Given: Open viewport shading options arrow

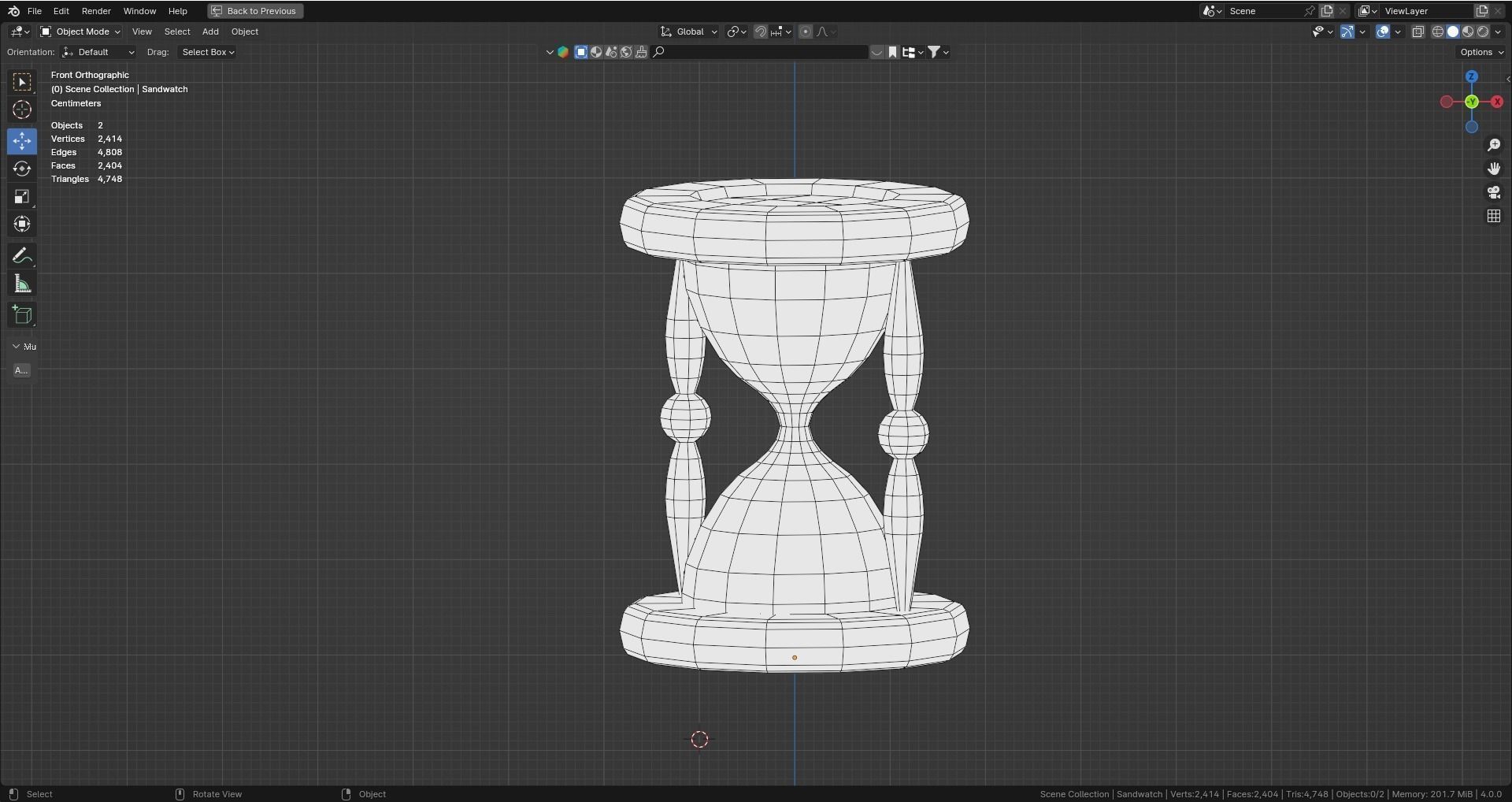Looking at the screenshot, I should [1499, 32].
